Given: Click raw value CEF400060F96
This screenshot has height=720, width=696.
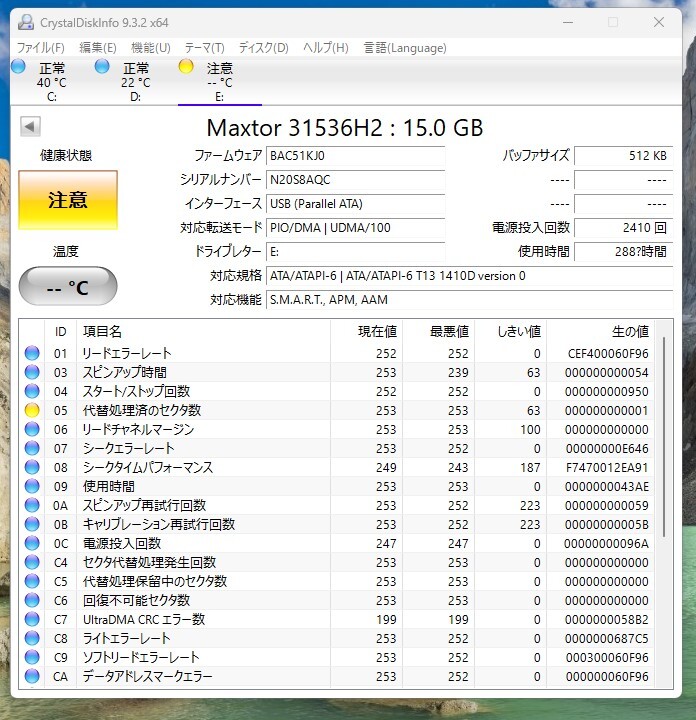Looking at the screenshot, I should pyautogui.click(x=608, y=354).
